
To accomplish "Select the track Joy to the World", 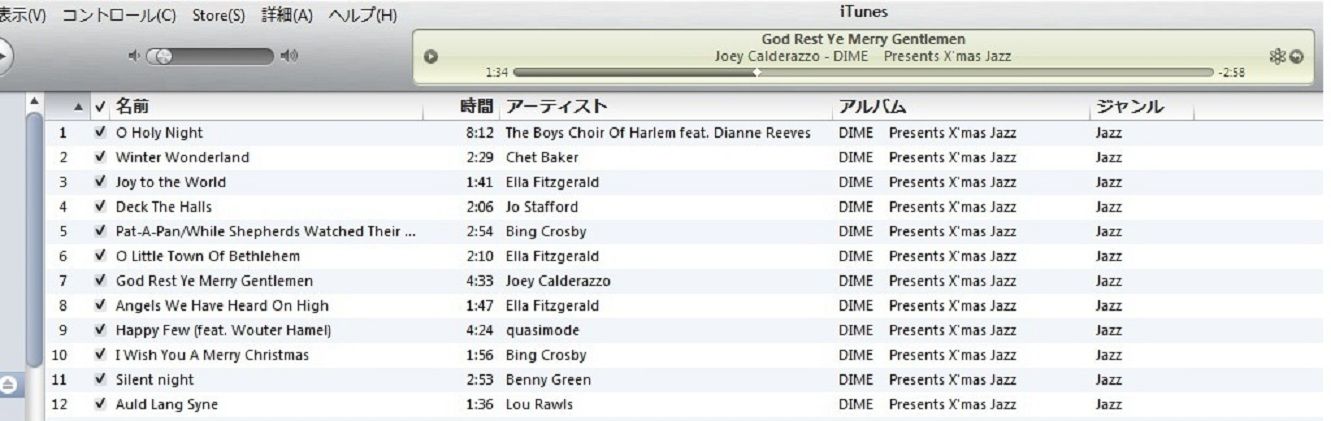I will point(171,182).
